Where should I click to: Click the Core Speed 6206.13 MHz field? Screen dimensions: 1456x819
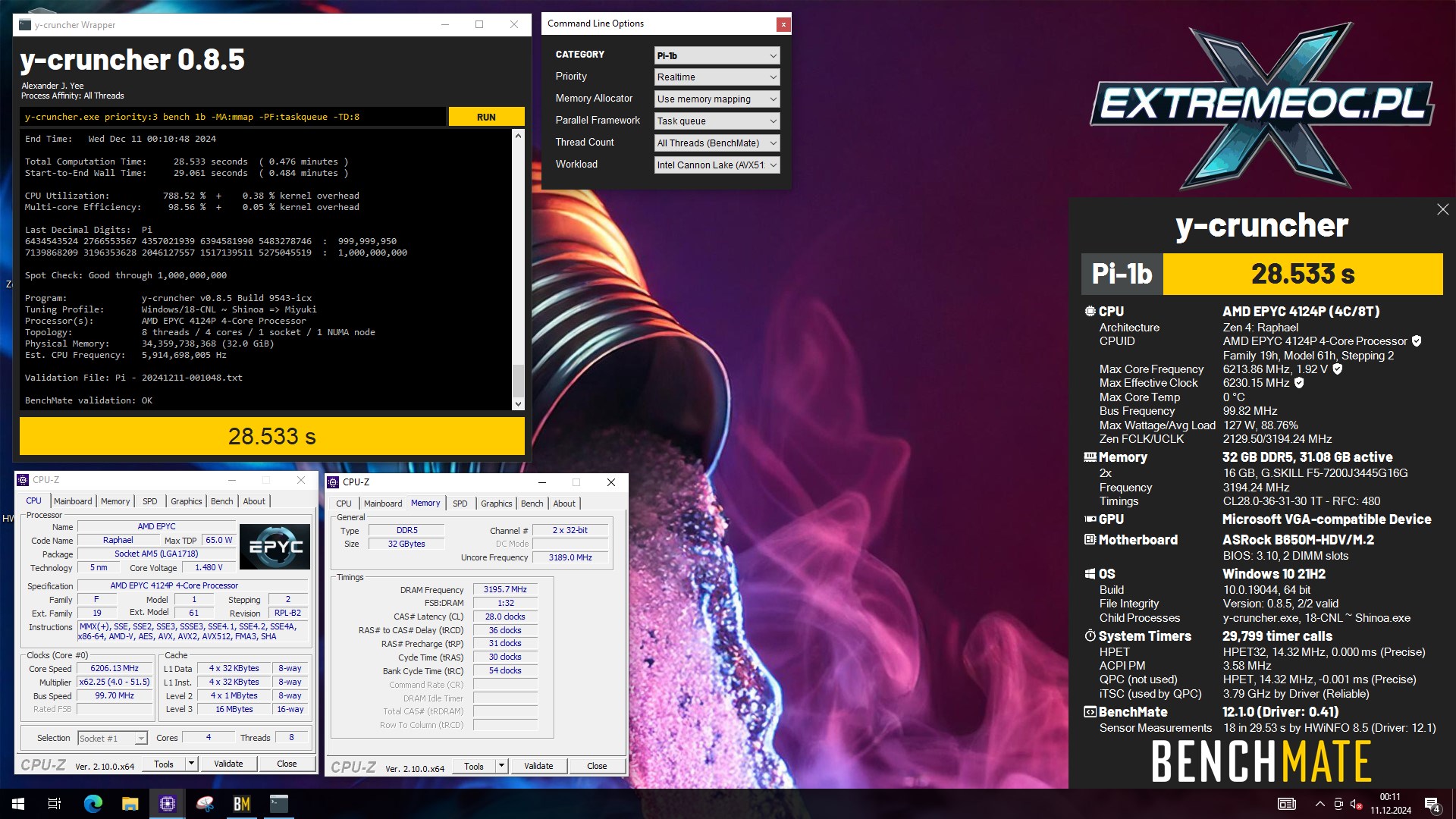tap(115, 669)
